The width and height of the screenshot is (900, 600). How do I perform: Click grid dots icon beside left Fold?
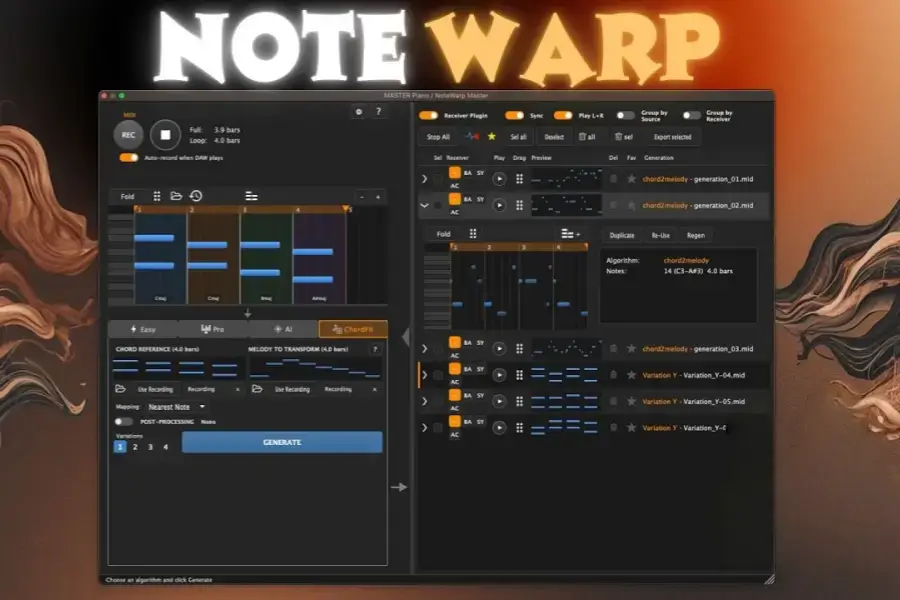tap(157, 196)
